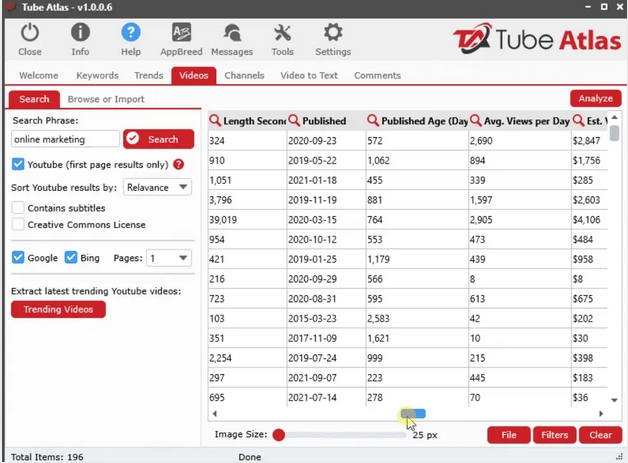Viewport: 628px width, 463px height.
Task: Select the Videos tab
Action: click(x=194, y=75)
